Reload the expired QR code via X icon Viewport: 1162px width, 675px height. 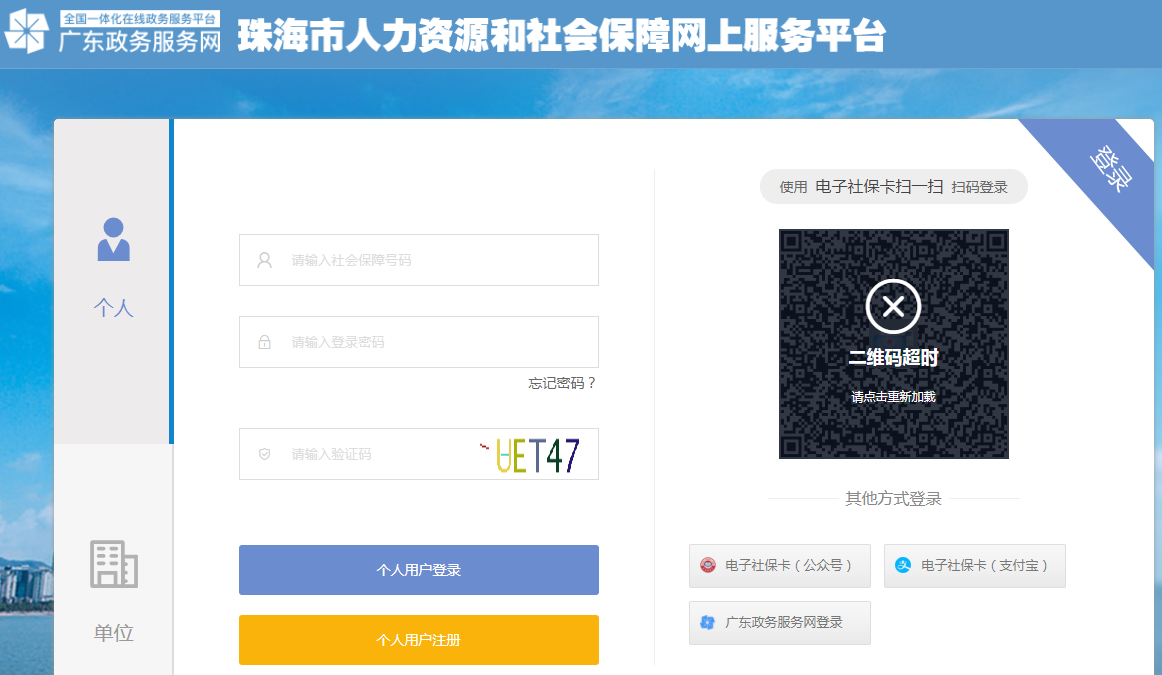(x=893, y=306)
